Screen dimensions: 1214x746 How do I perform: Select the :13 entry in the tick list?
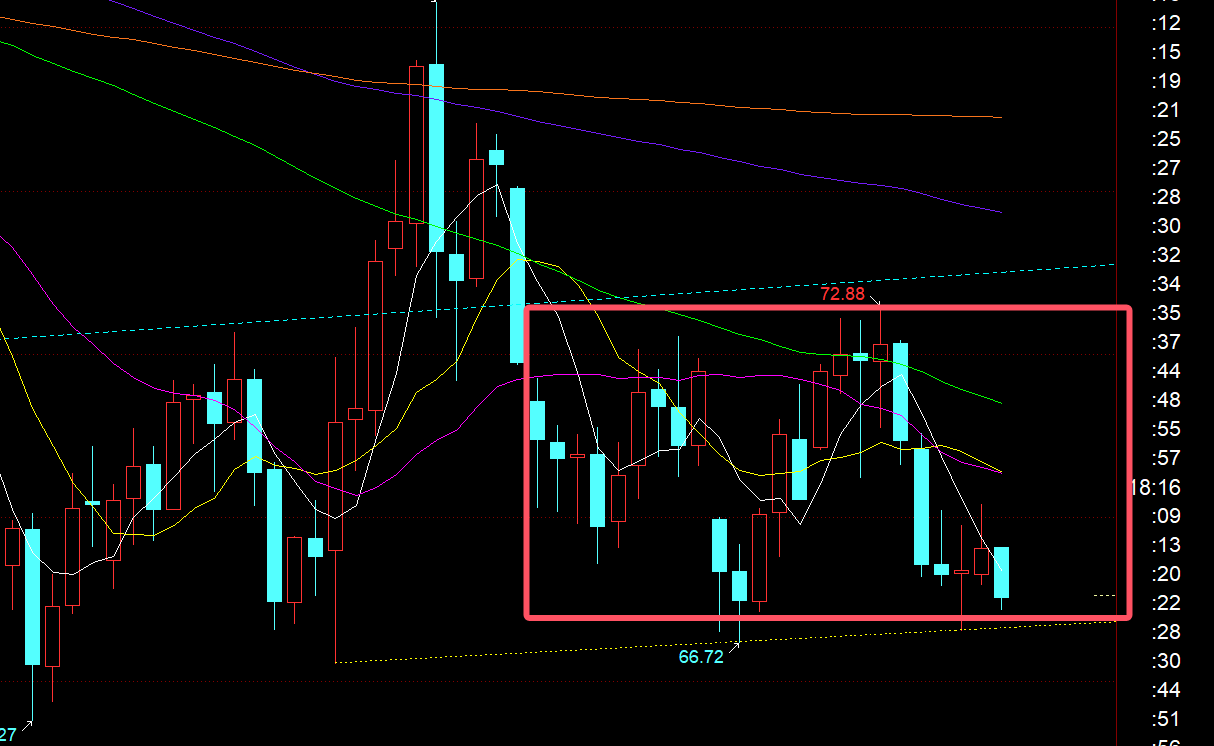(1165, 545)
